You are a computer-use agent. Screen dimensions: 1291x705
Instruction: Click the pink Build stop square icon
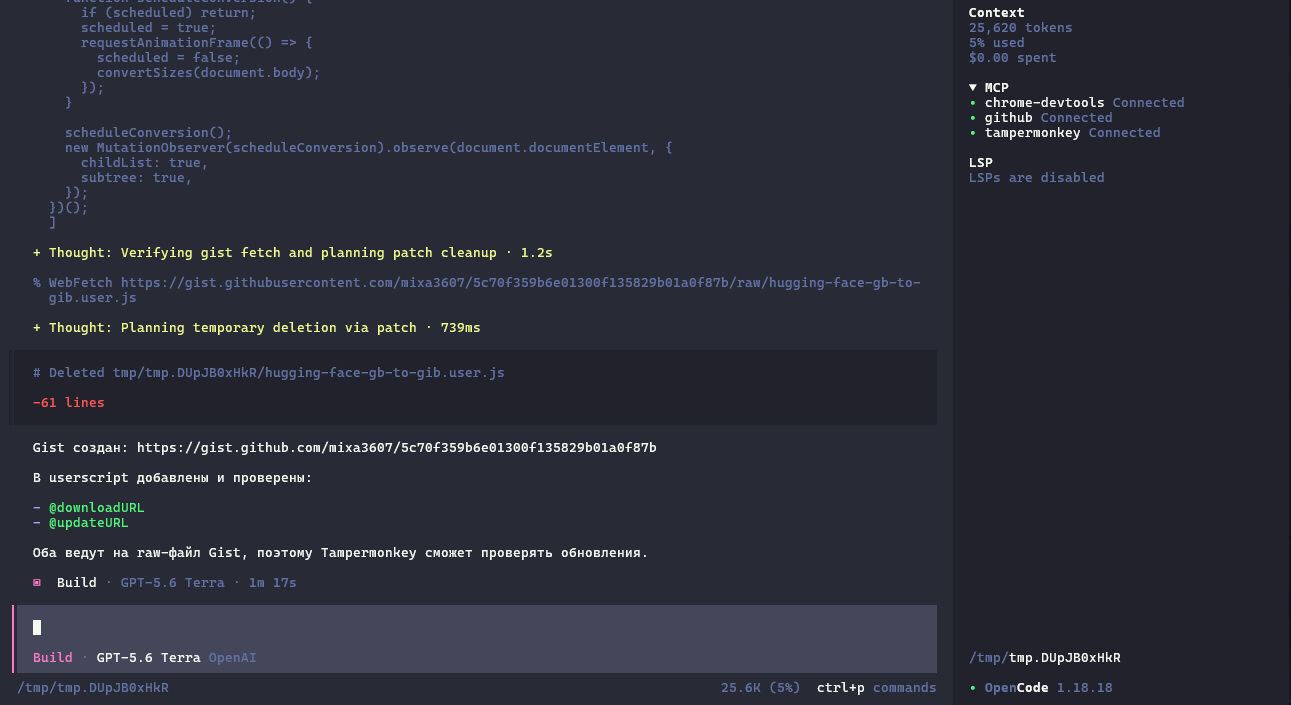[x=37, y=582]
